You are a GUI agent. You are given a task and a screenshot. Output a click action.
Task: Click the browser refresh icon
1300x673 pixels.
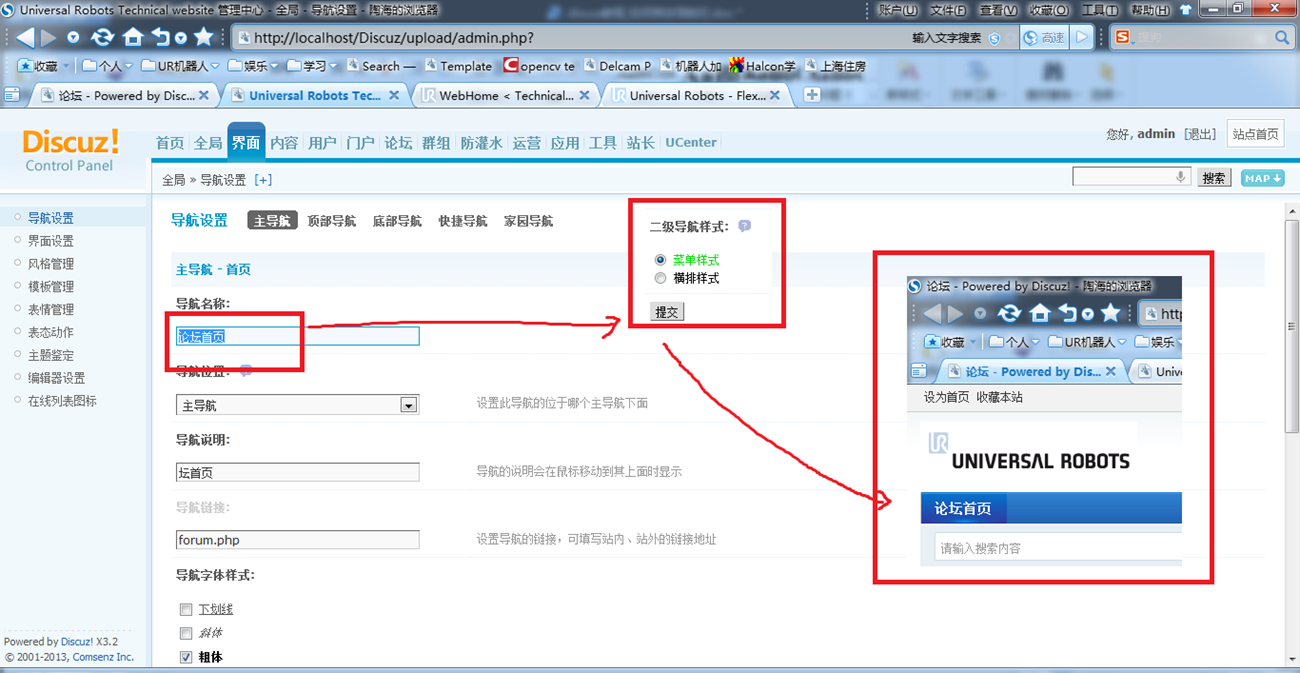point(103,38)
